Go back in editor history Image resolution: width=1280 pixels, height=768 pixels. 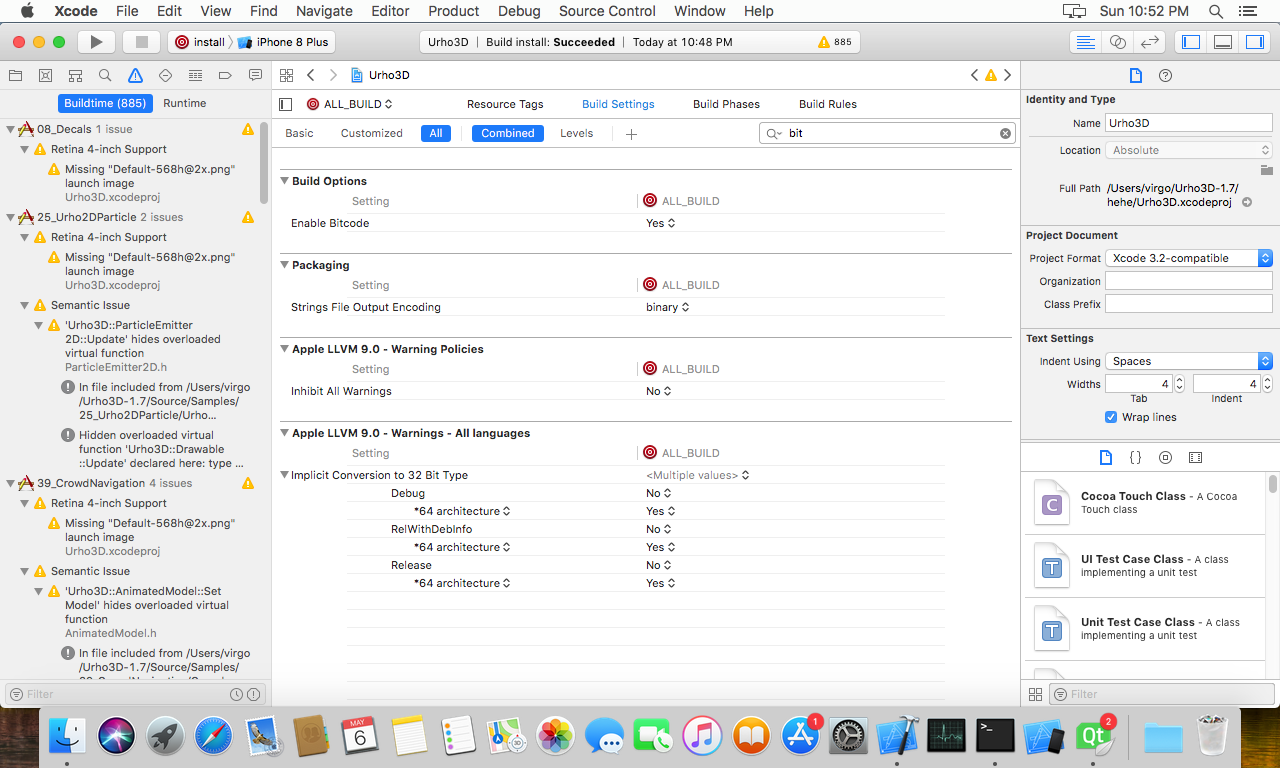[x=311, y=75]
